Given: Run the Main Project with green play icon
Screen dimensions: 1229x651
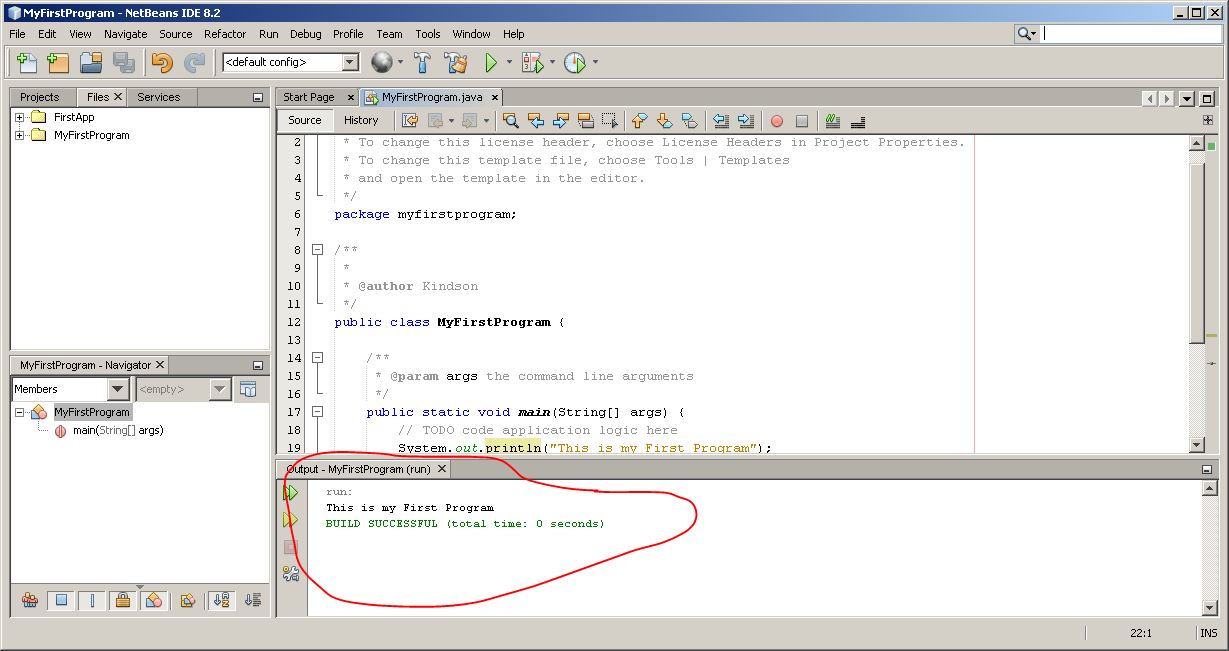Looking at the screenshot, I should coord(491,62).
